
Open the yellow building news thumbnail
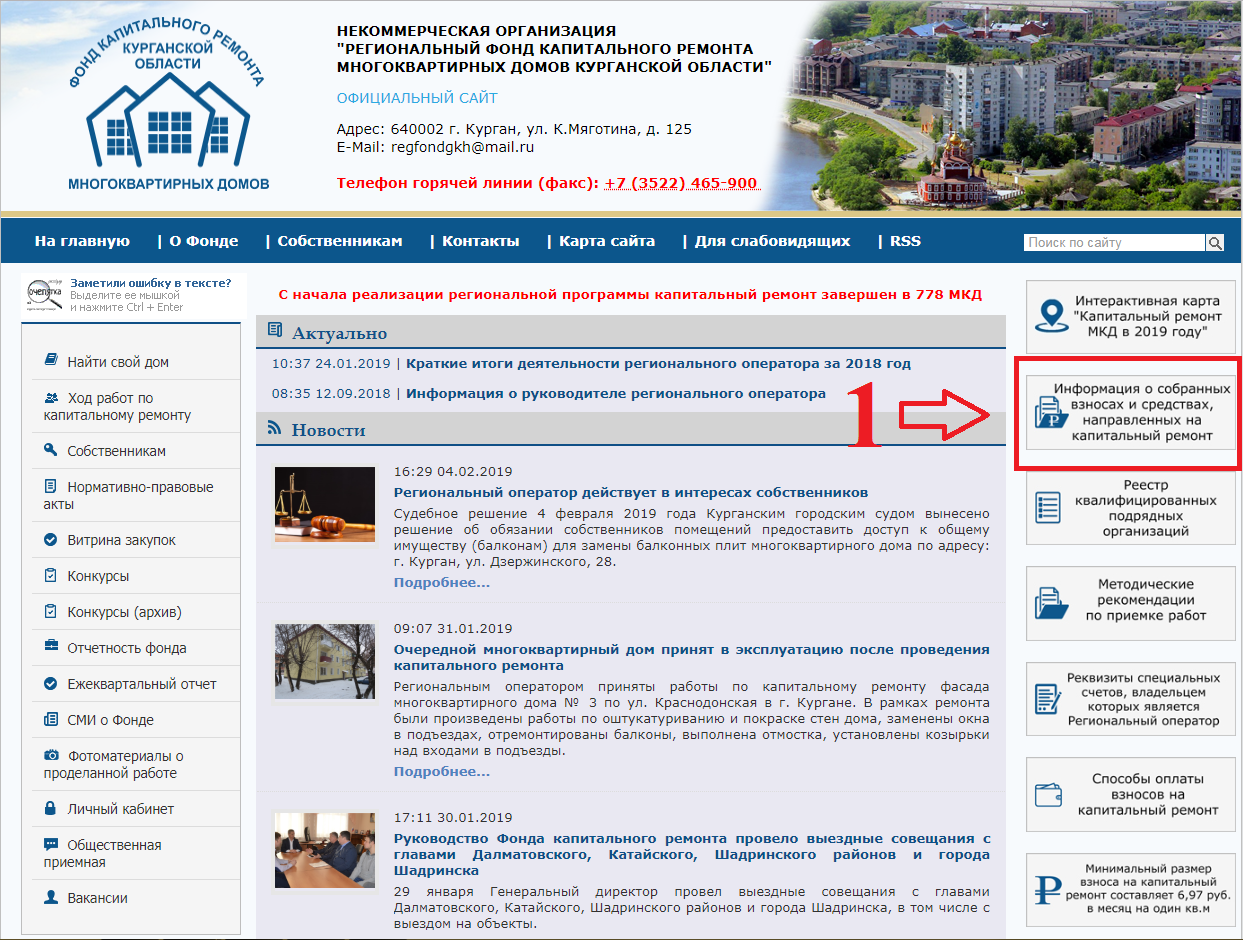[x=325, y=662]
